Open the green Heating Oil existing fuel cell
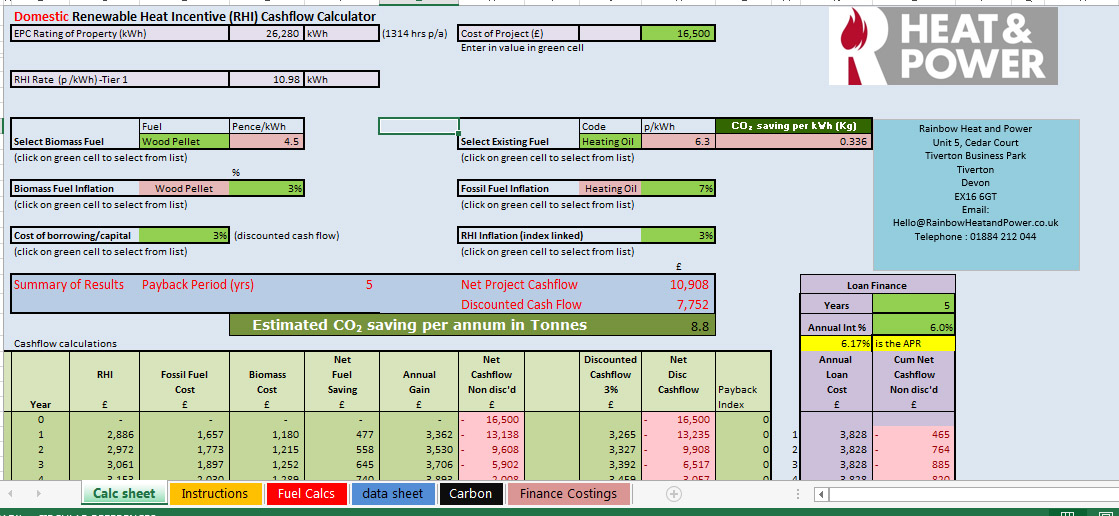 [x=609, y=142]
